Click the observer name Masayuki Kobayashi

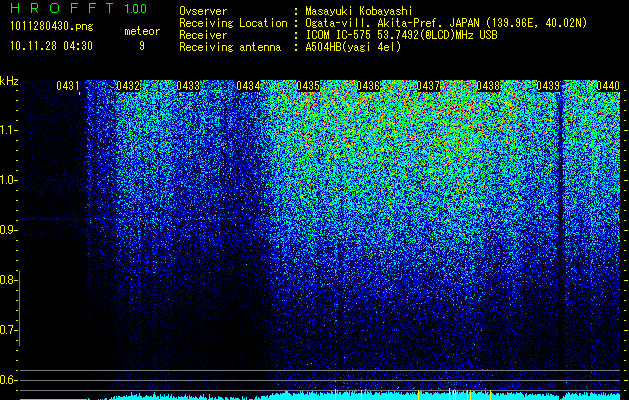[359, 11]
